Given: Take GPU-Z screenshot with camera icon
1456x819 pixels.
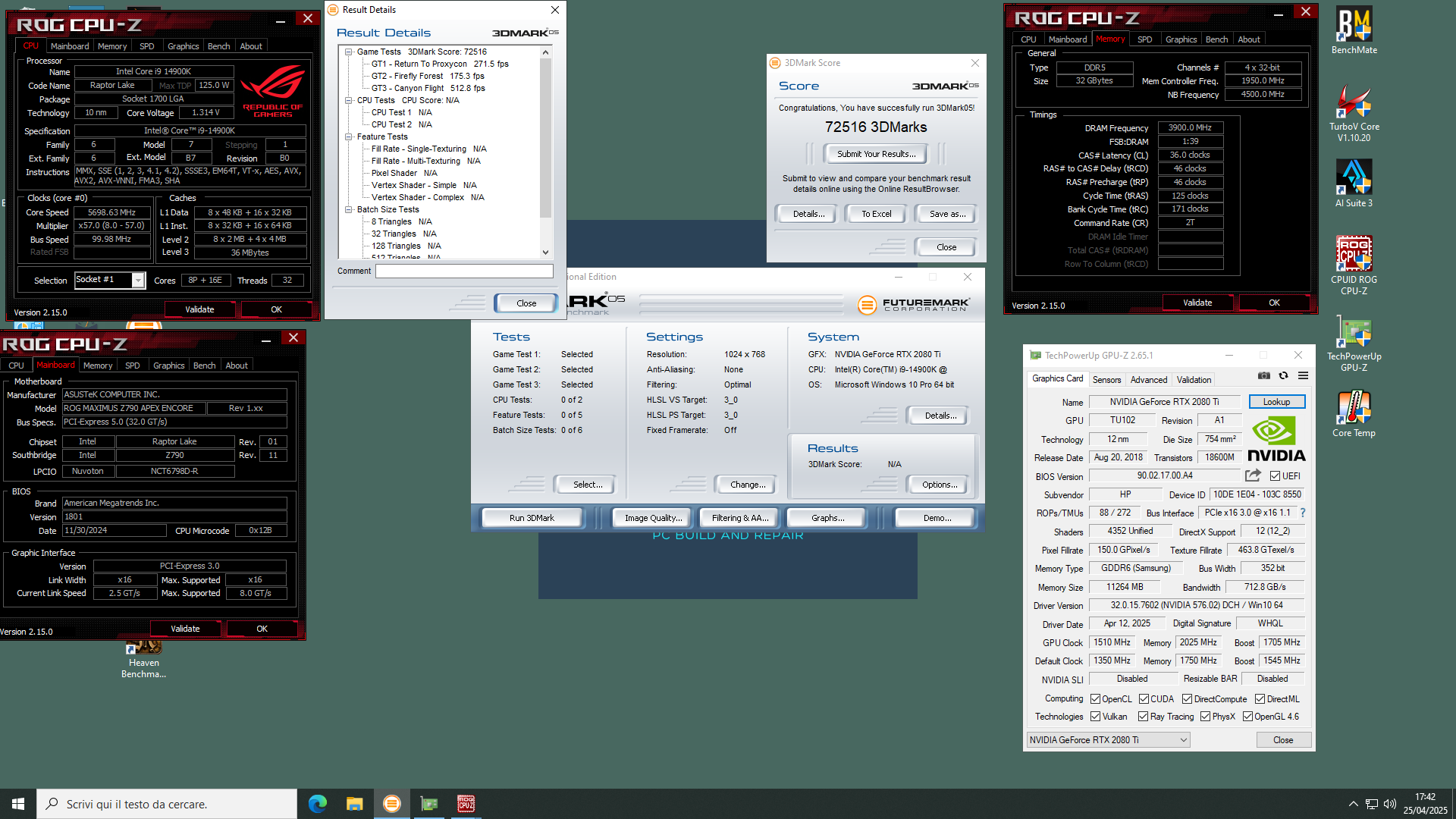Looking at the screenshot, I should pyautogui.click(x=1264, y=375).
